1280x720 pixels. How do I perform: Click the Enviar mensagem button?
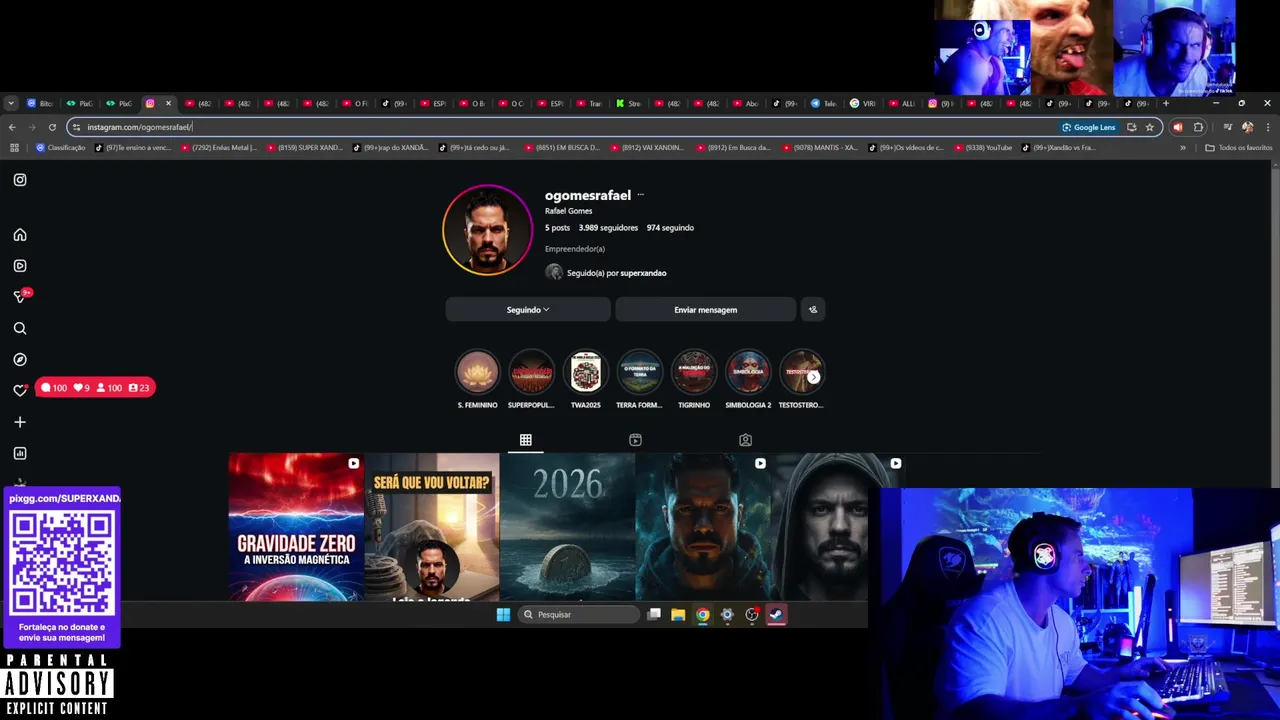(706, 310)
